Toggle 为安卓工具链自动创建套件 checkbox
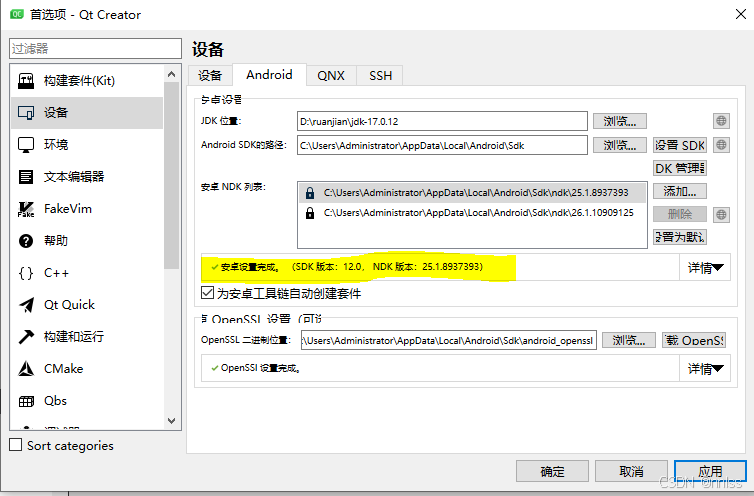 [207, 293]
